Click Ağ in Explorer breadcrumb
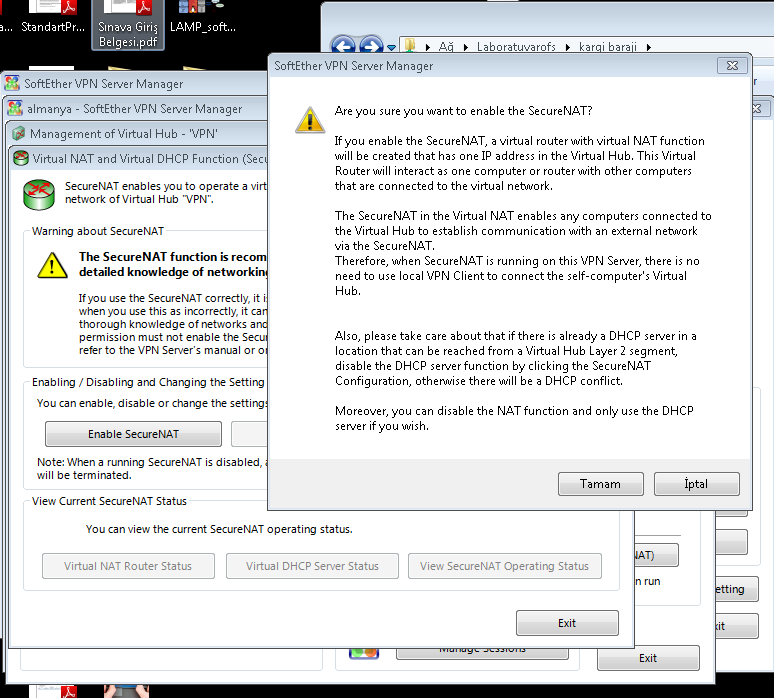The image size is (774, 698). point(446,47)
